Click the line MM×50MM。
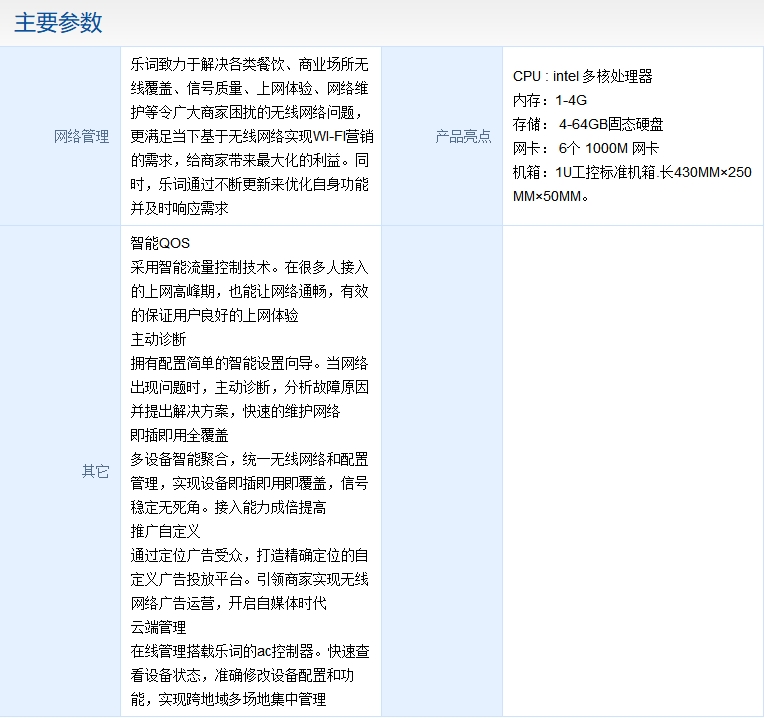The height and width of the screenshot is (718, 765). click(x=551, y=196)
